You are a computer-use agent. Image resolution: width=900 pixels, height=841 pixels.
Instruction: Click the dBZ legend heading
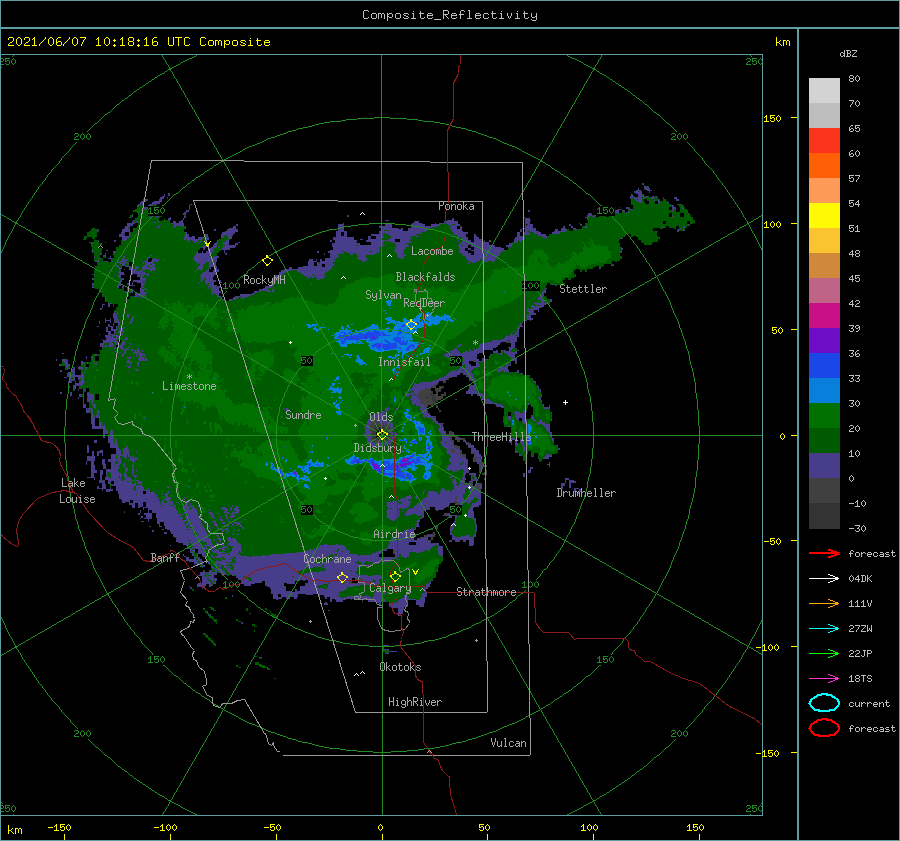[848, 53]
